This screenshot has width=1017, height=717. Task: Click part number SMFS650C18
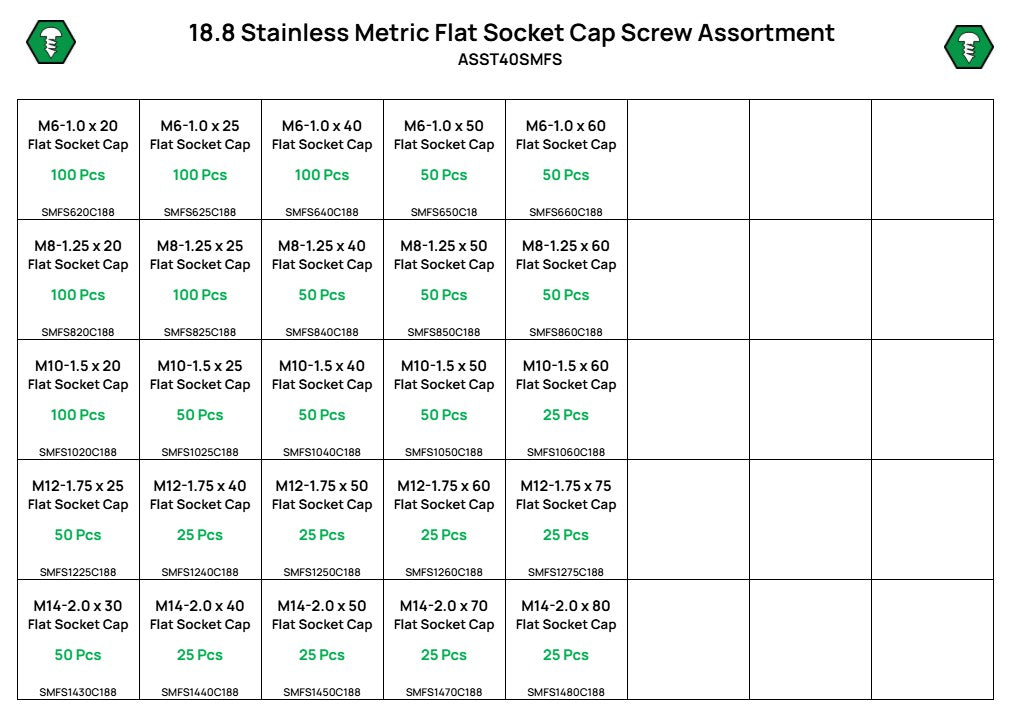(x=444, y=212)
